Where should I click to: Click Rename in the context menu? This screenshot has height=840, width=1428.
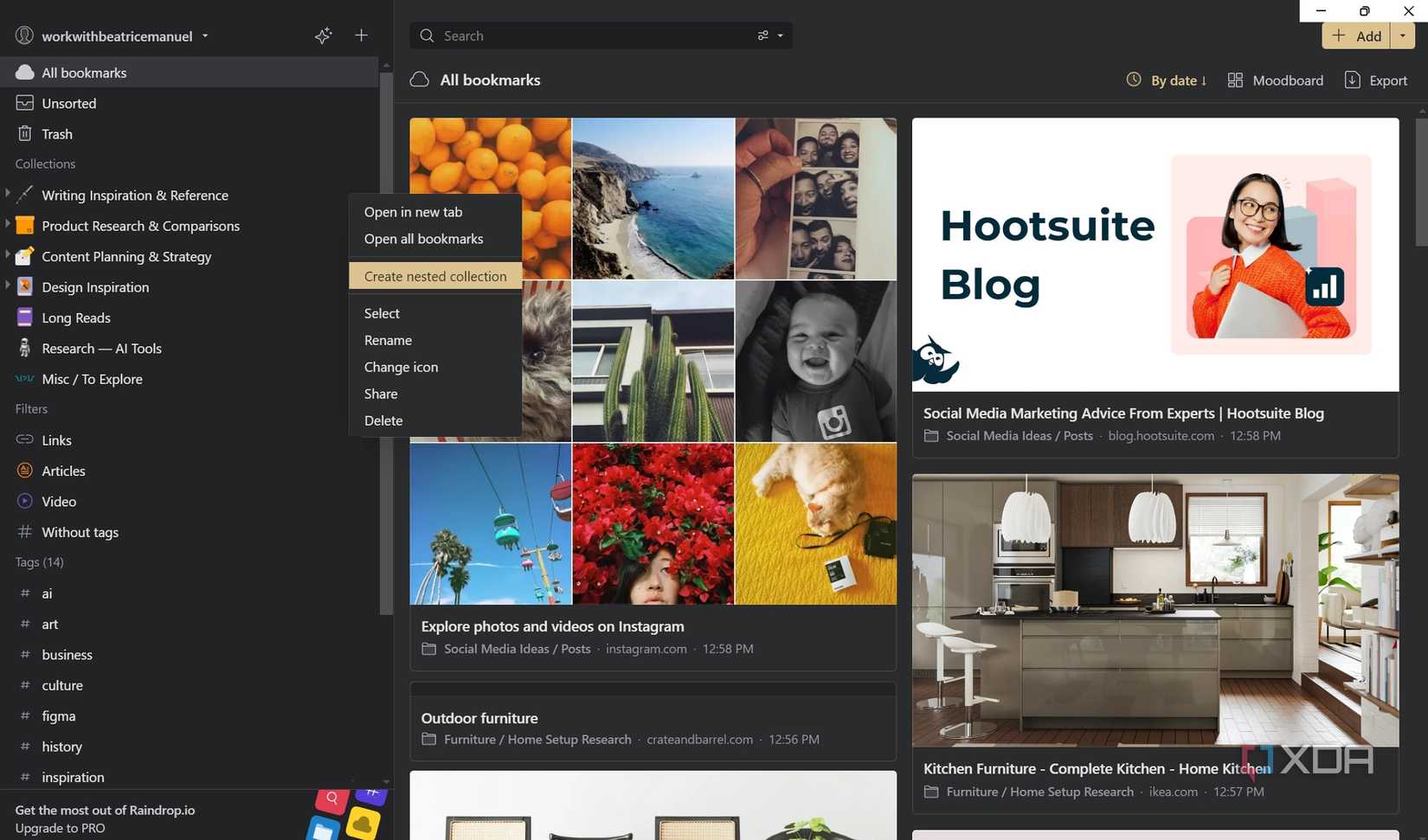(x=388, y=340)
